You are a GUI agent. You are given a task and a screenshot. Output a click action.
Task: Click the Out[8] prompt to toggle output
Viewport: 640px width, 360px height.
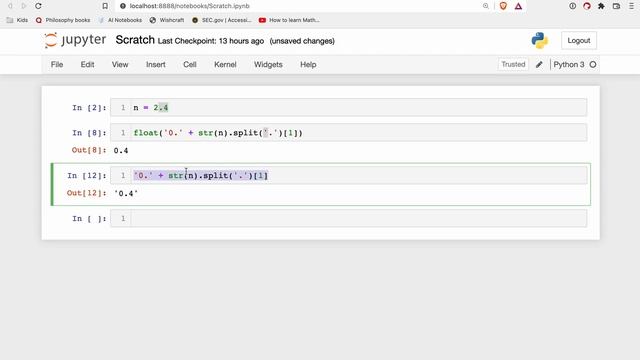point(89,150)
